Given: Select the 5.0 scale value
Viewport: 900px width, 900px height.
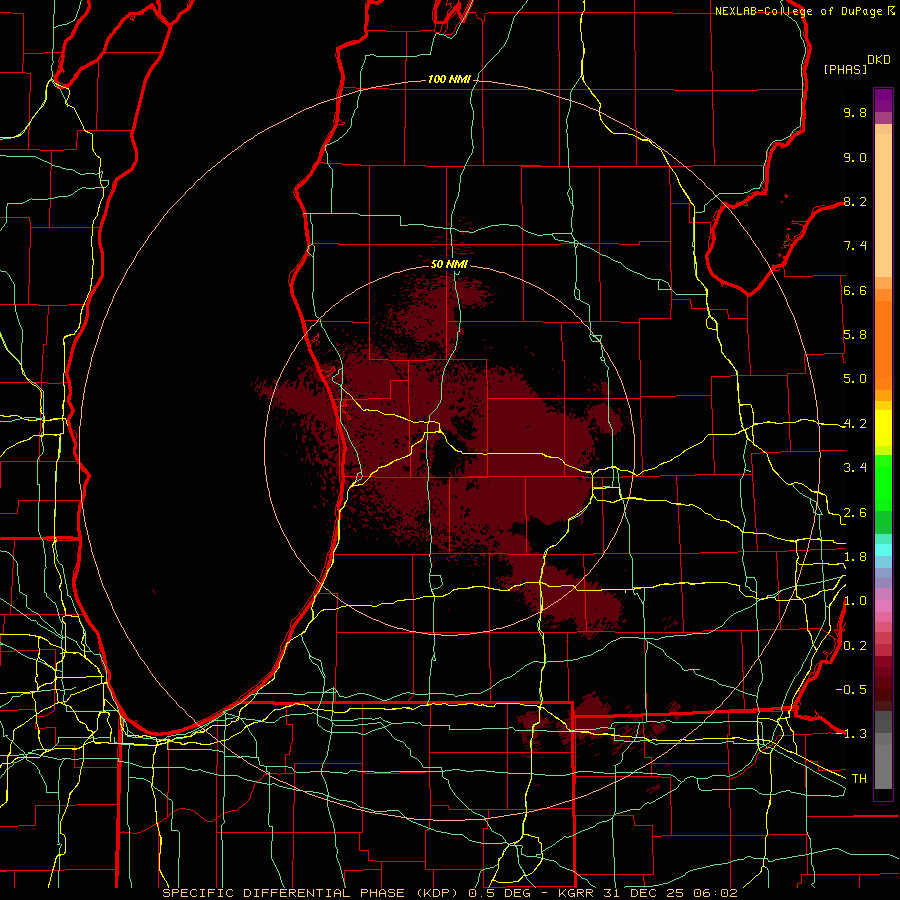Looking at the screenshot, I should tap(855, 379).
